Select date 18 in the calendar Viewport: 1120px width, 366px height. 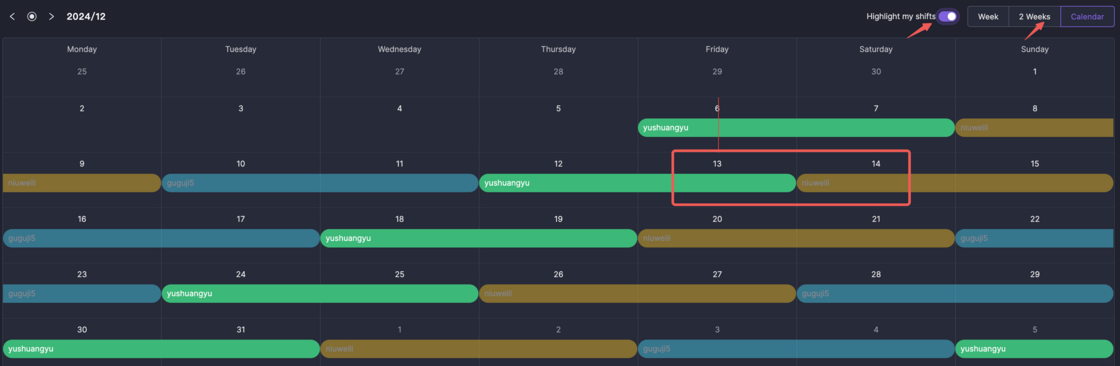(x=399, y=219)
